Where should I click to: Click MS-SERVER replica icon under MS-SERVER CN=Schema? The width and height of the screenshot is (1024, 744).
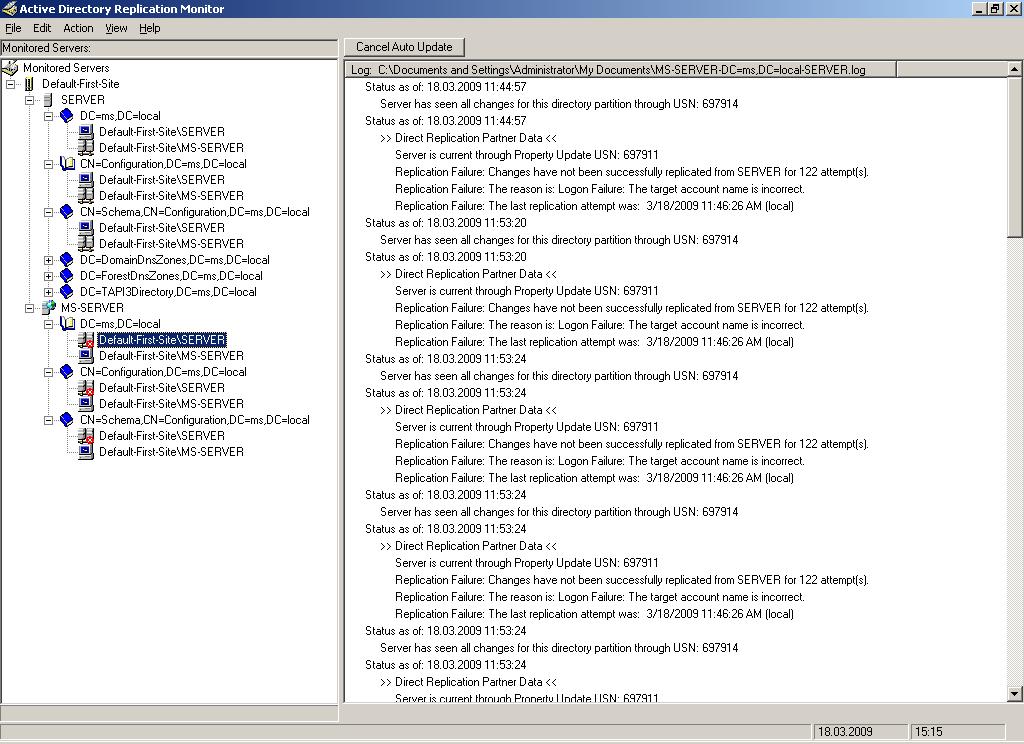tap(86, 452)
